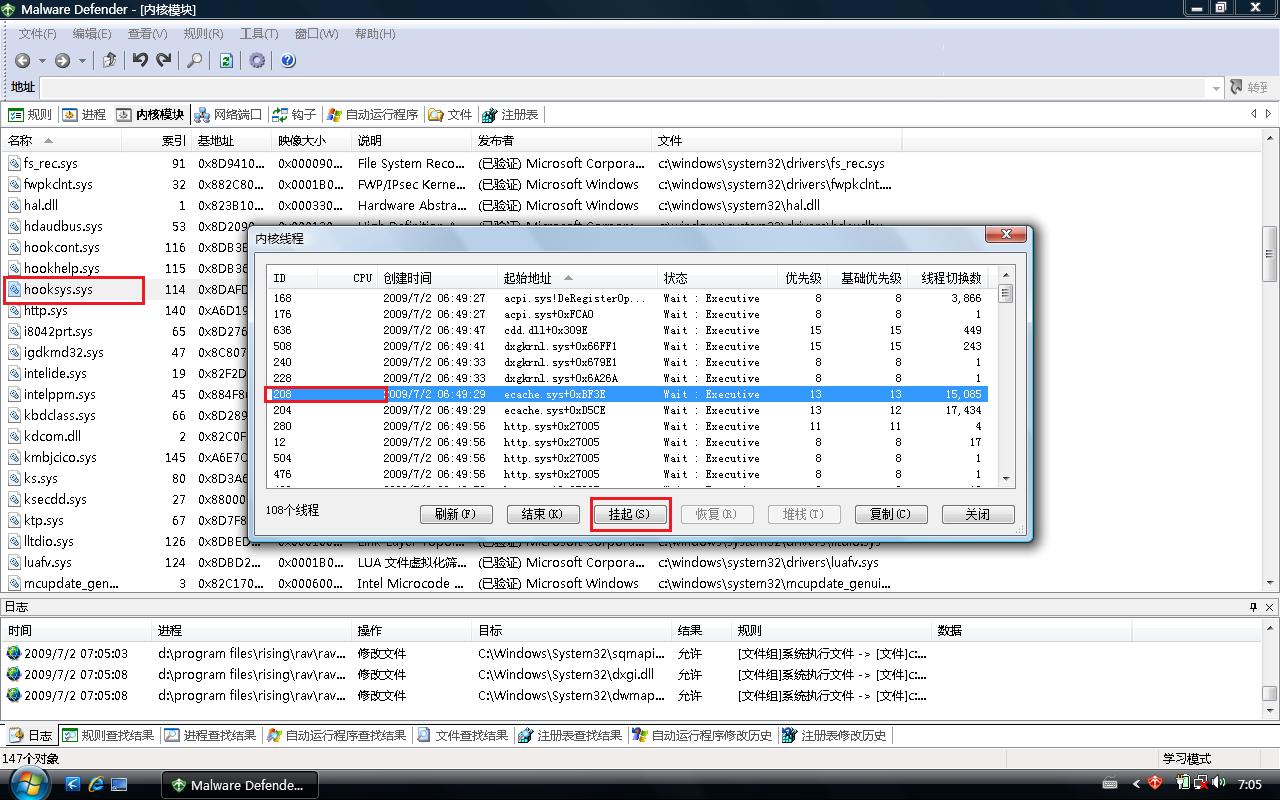Click the Forward navigation arrow icon
The width and height of the screenshot is (1280, 800).
point(62,61)
